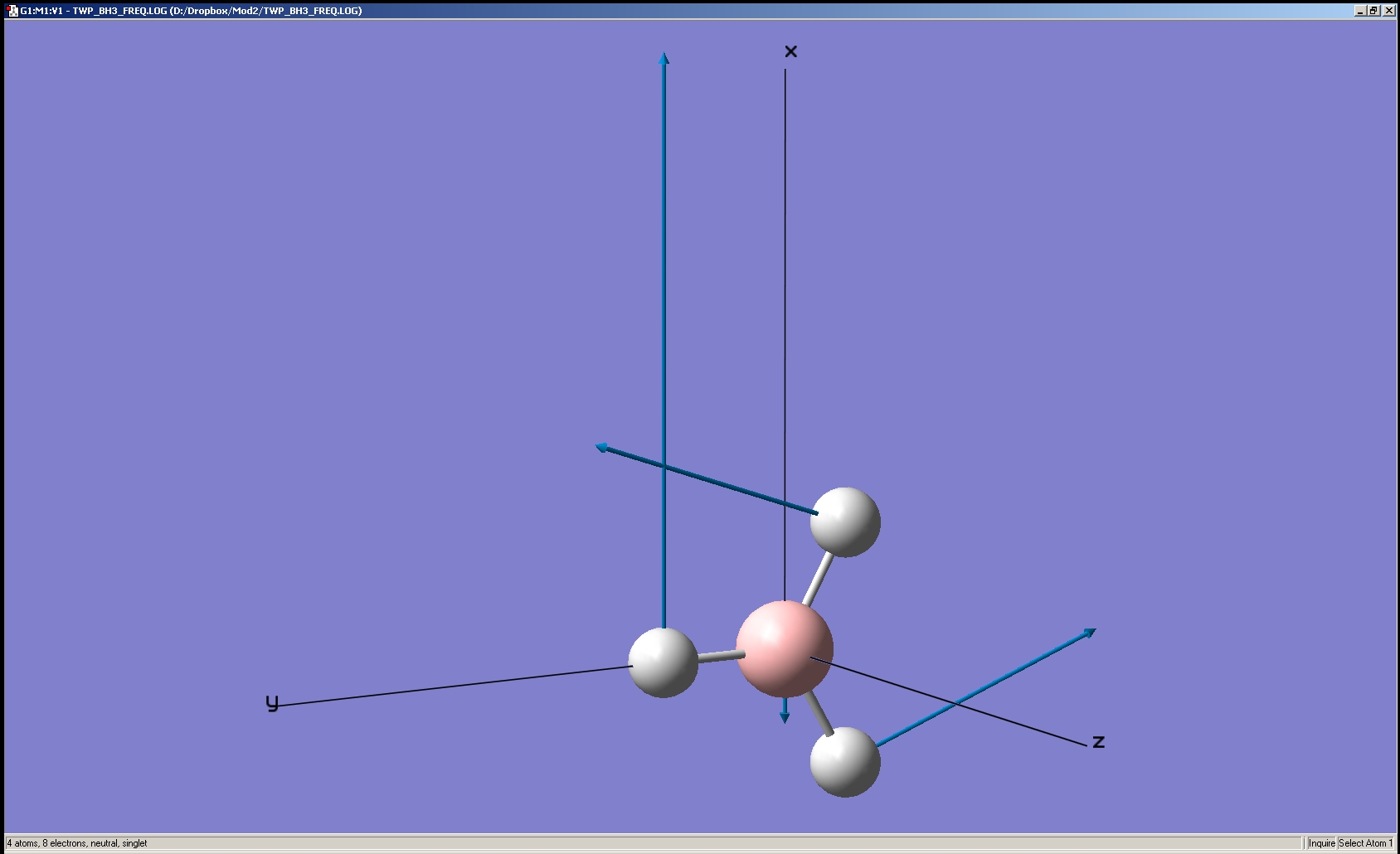Close the TWP_BH3_FREQ.LOG molecule window
The height and width of the screenshot is (854, 1400).
(1388, 11)
